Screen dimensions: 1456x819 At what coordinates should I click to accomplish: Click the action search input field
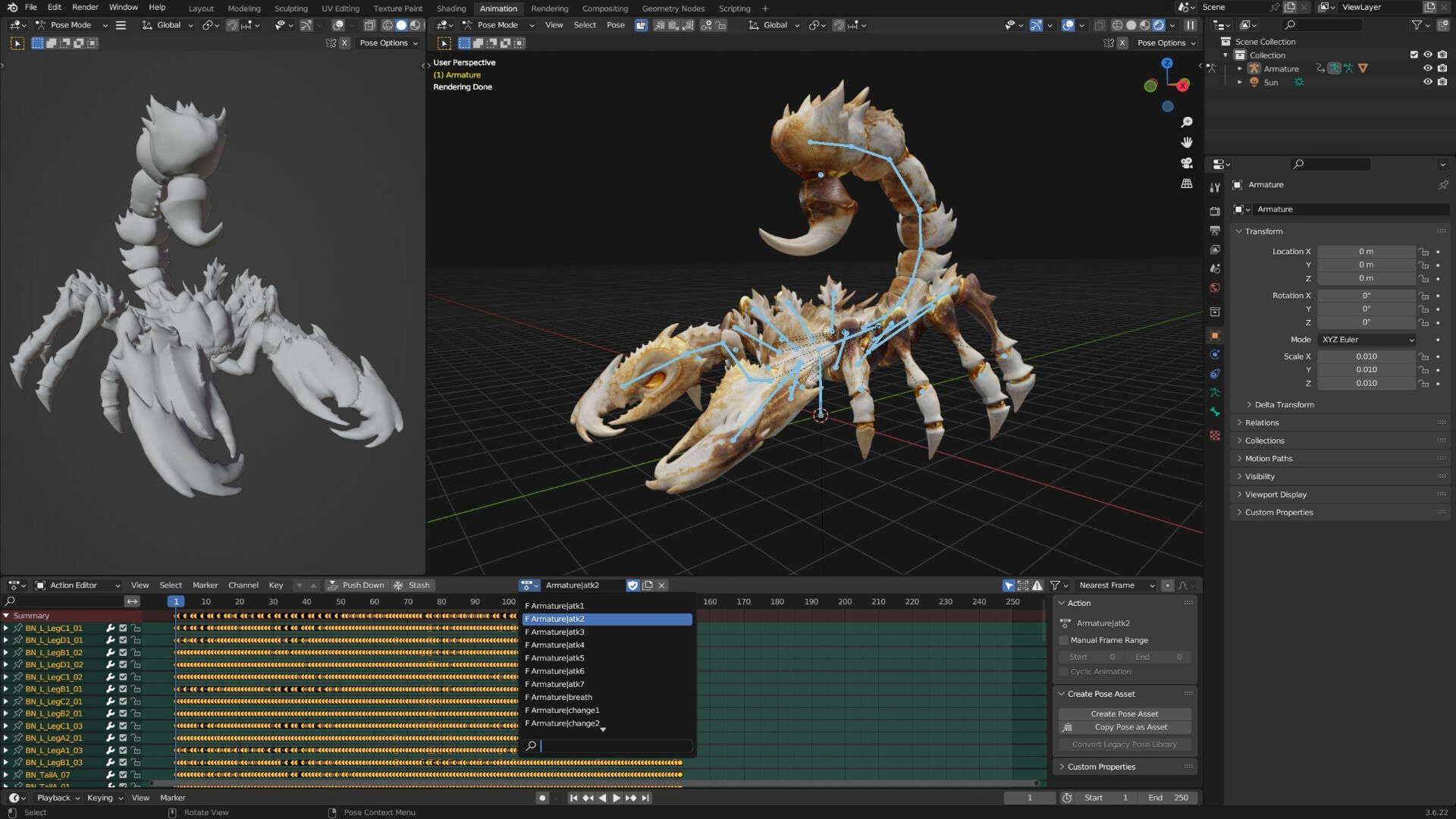point(607,746)
